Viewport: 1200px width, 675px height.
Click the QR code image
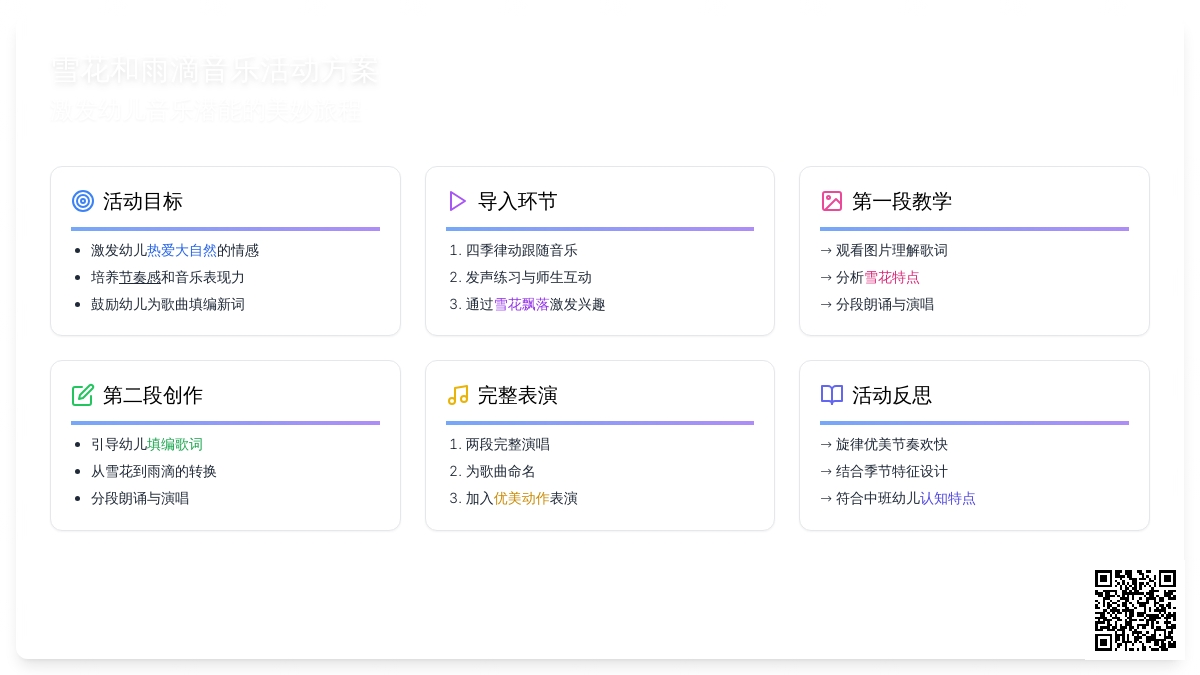(x=1135, y=610)
